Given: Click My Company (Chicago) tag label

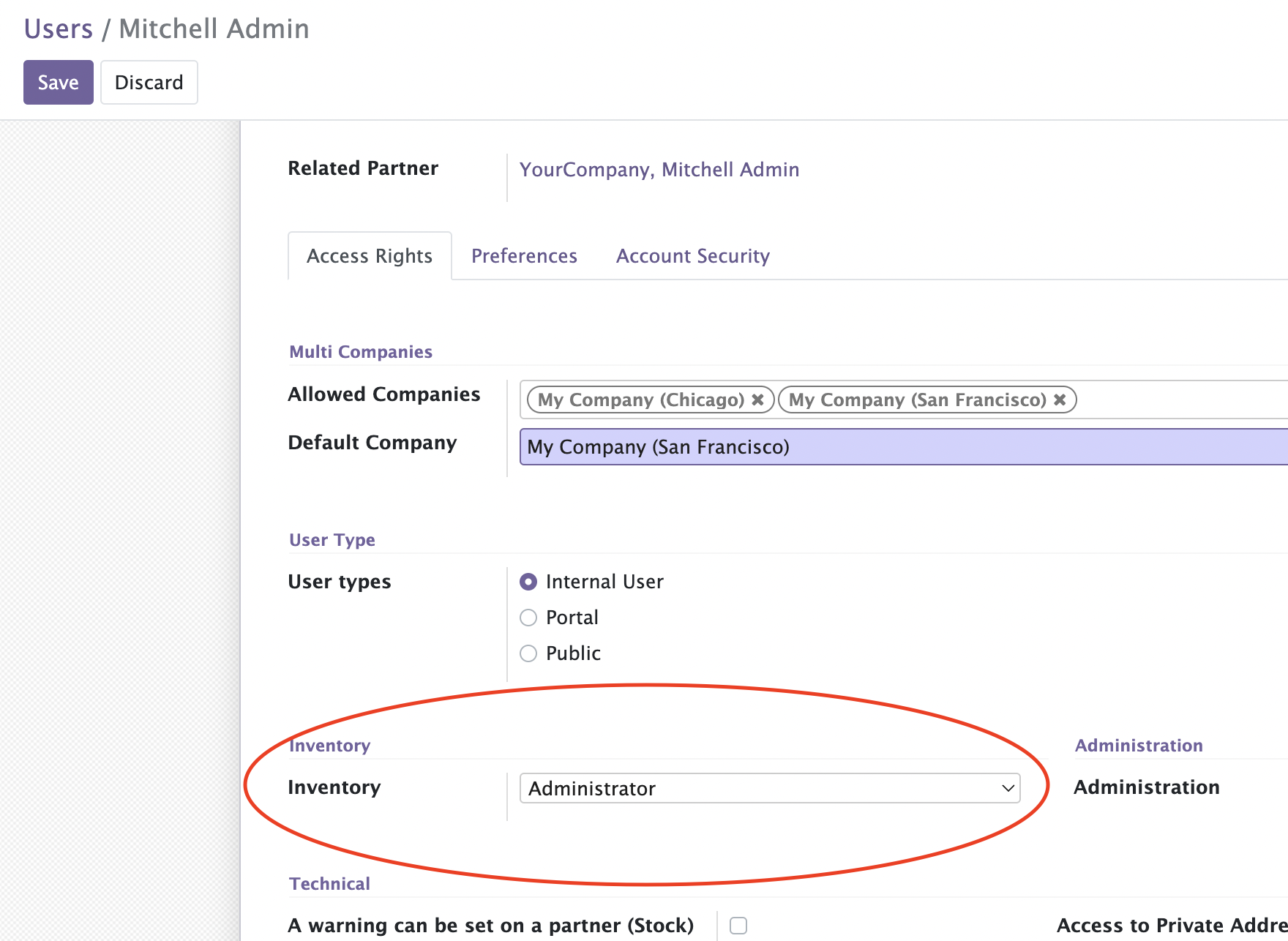Looking at the screenshot, I should point(641,400).
